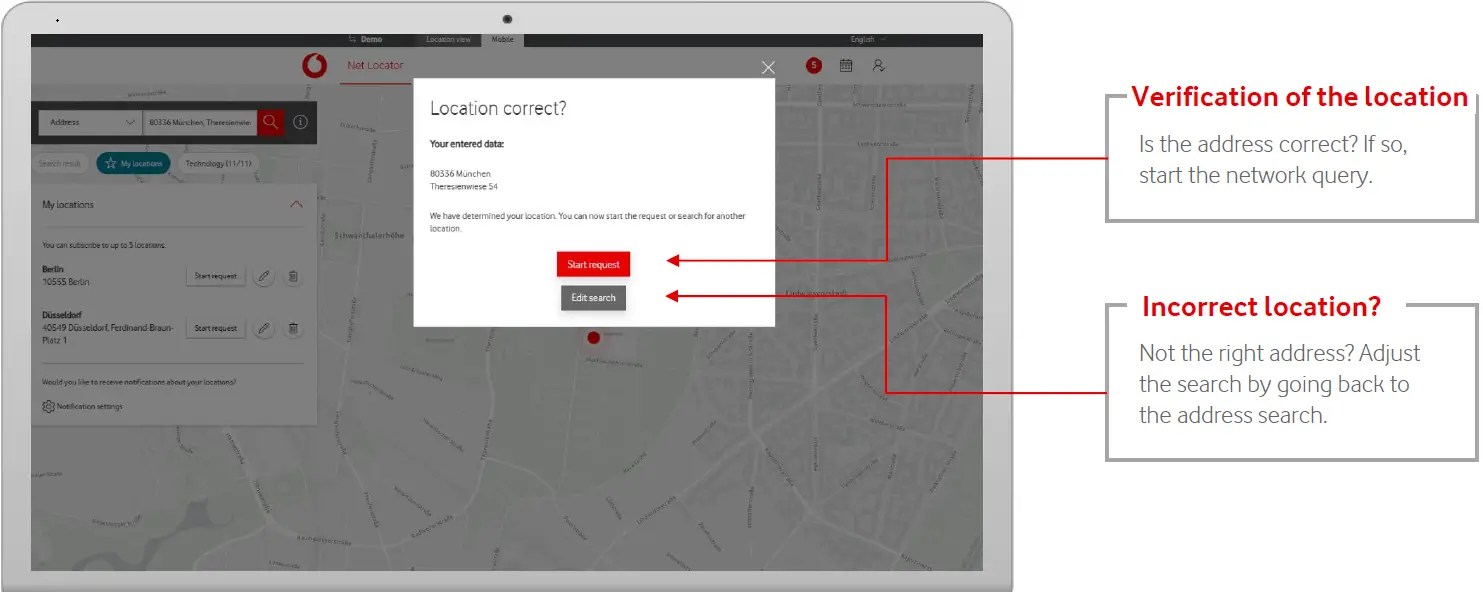Click the red search magnifier button

(x=270, y=122)
